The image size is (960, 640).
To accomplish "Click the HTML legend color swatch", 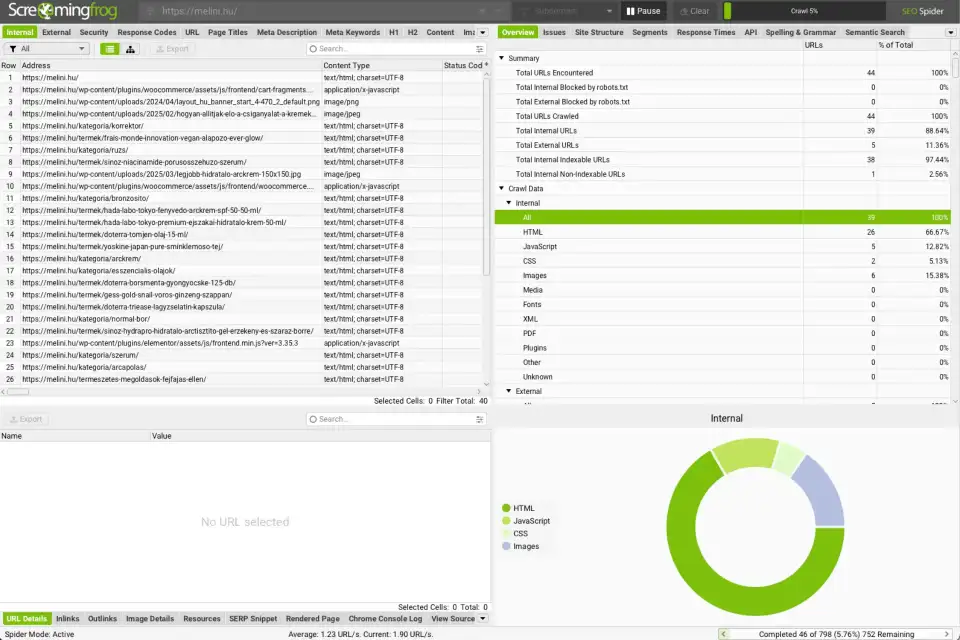I will point(506,508).
